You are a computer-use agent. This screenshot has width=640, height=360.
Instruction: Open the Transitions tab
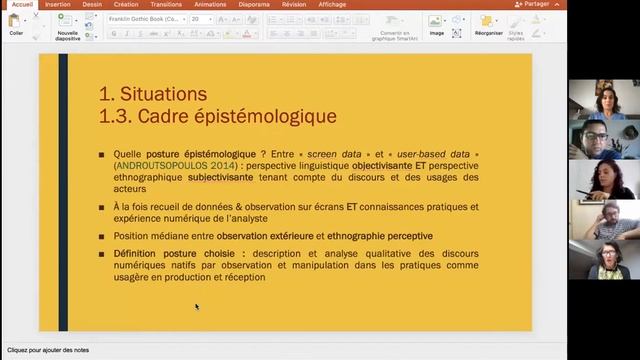coord(166,4)
